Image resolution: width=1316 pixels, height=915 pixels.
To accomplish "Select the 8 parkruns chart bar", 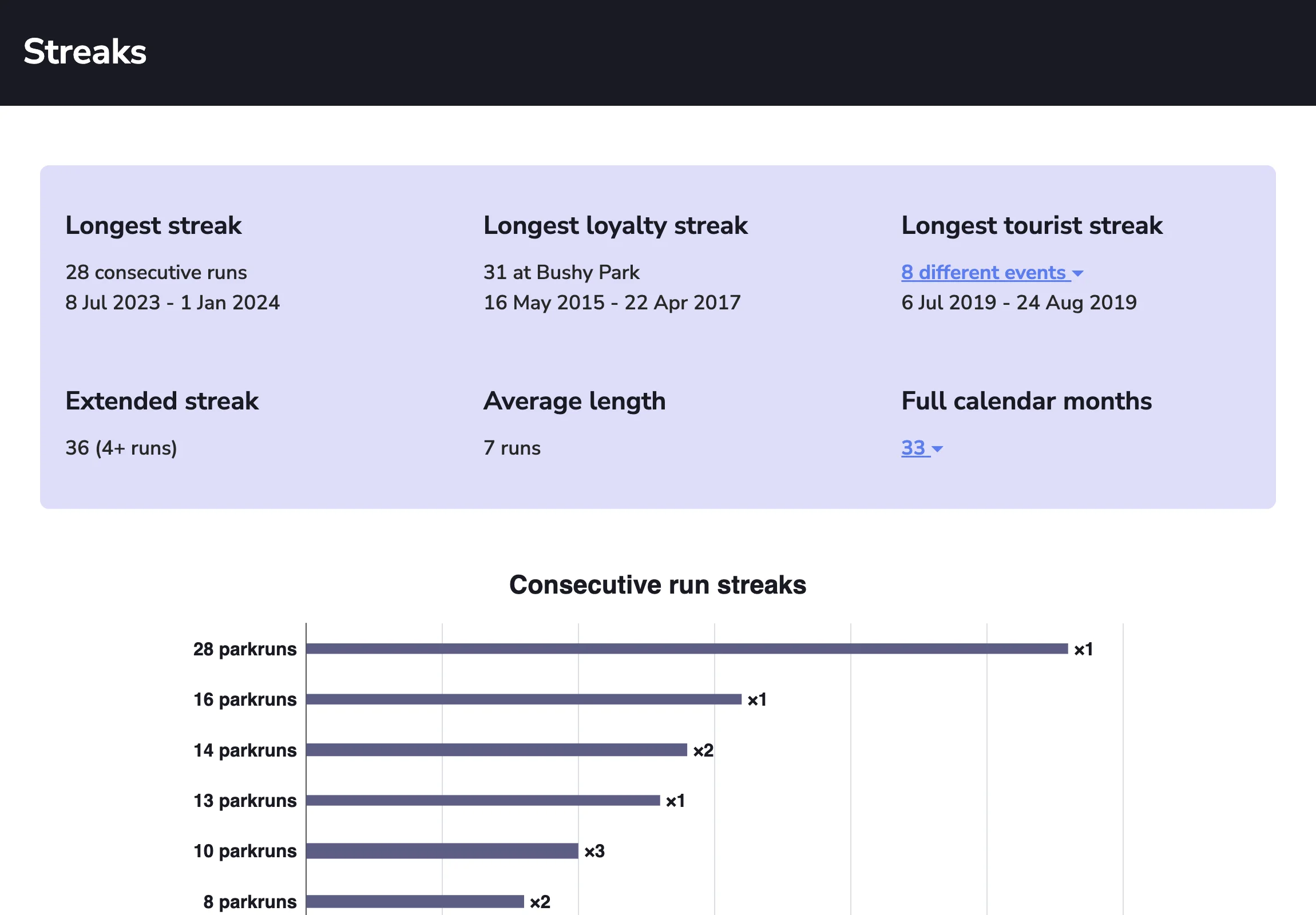I will (x=415, y=901).
